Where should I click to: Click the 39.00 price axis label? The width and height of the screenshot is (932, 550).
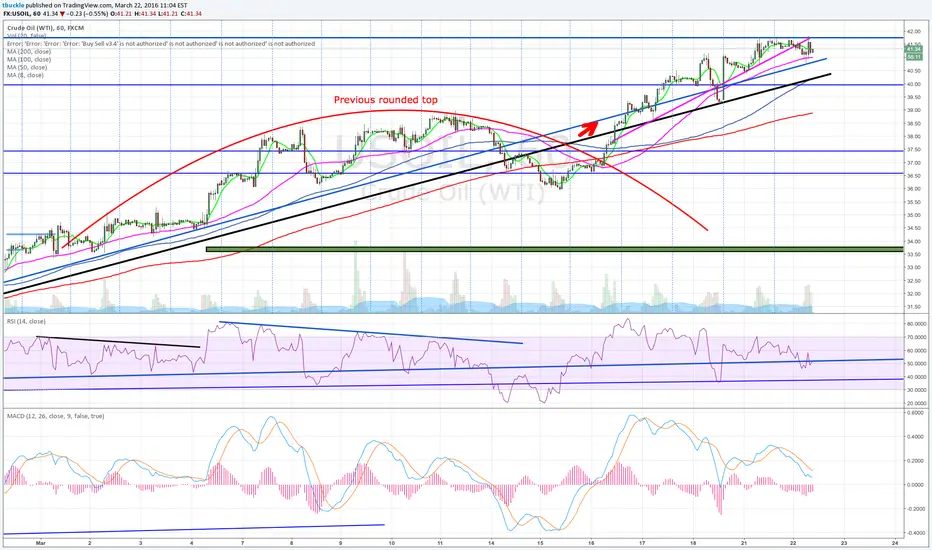(x=914, y=110)
